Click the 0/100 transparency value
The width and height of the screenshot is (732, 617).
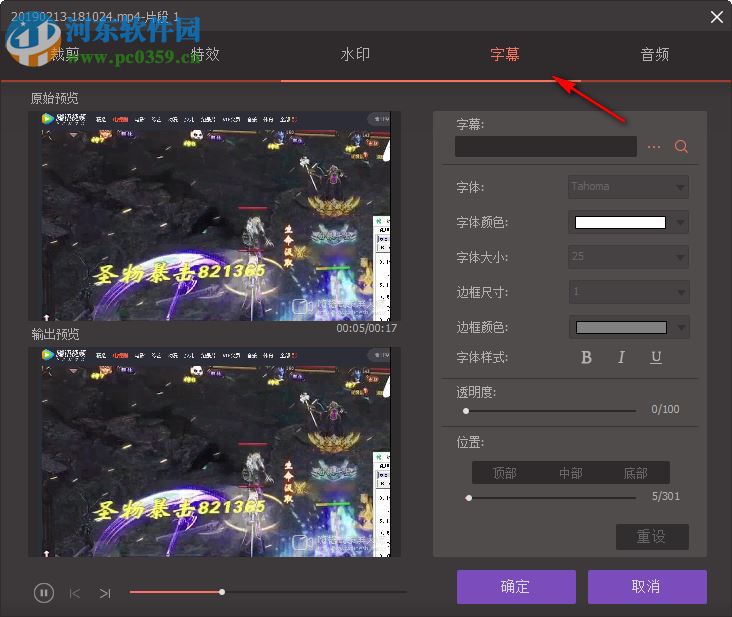665,409
